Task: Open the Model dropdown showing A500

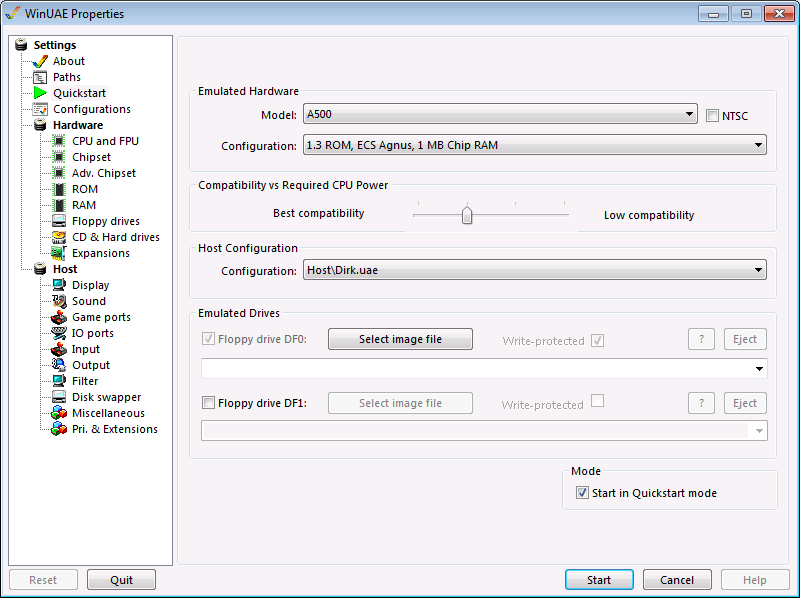Action: pos(500,115)
